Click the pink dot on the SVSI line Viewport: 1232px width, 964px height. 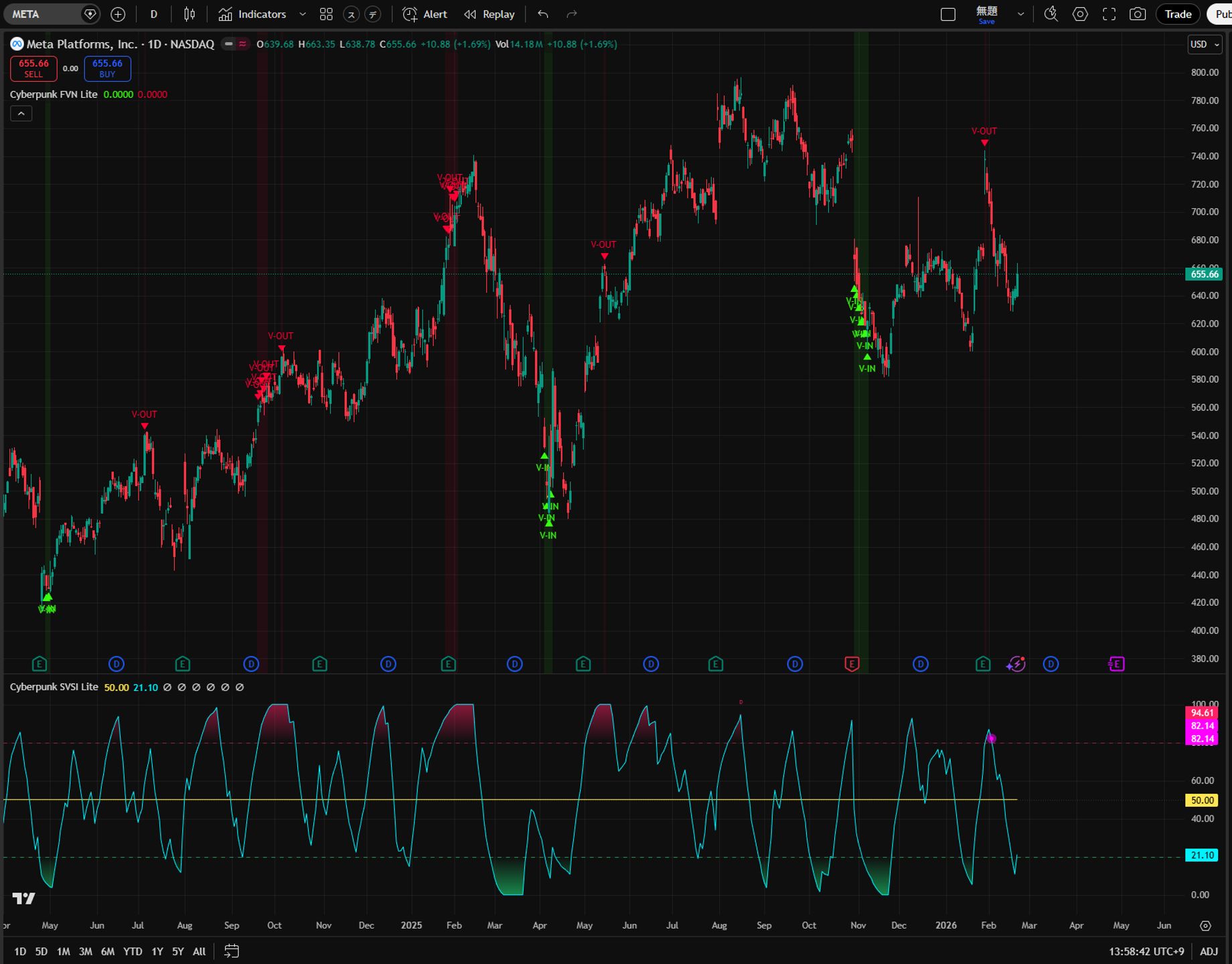tap(992, 738)
